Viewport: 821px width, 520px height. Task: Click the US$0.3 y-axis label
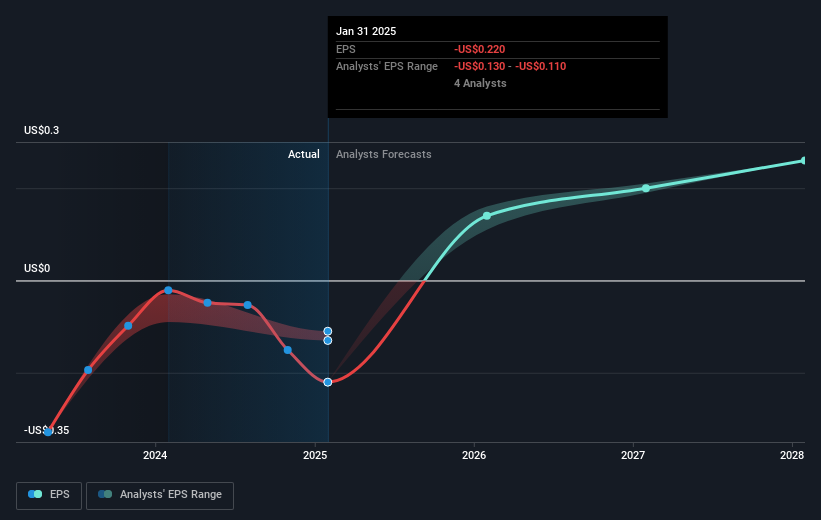tap(41, 130)
